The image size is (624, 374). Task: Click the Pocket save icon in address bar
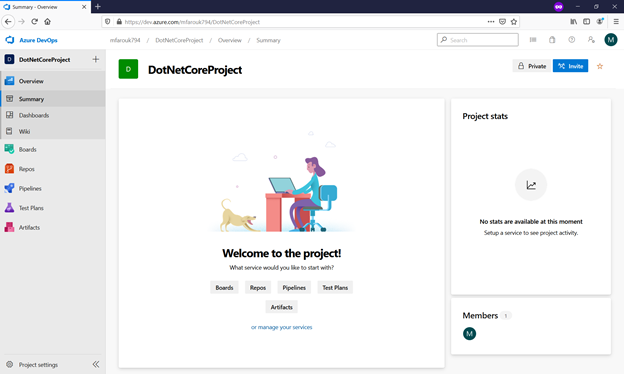[x=502, y=22]
